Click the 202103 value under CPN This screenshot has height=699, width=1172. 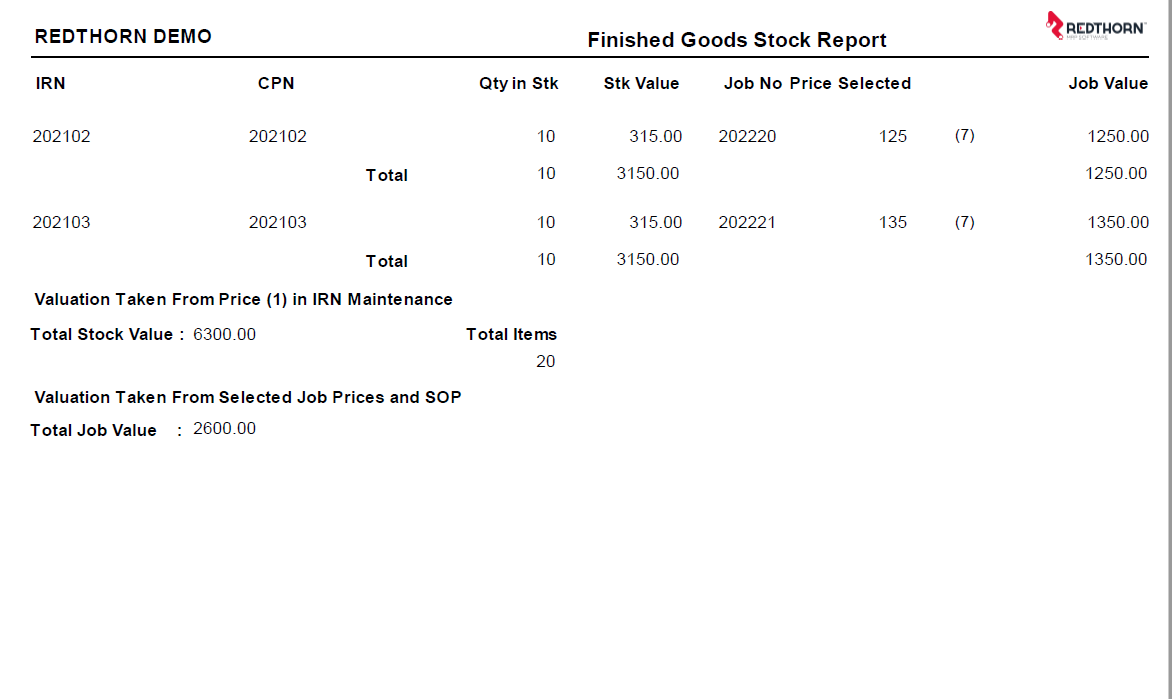278,223
